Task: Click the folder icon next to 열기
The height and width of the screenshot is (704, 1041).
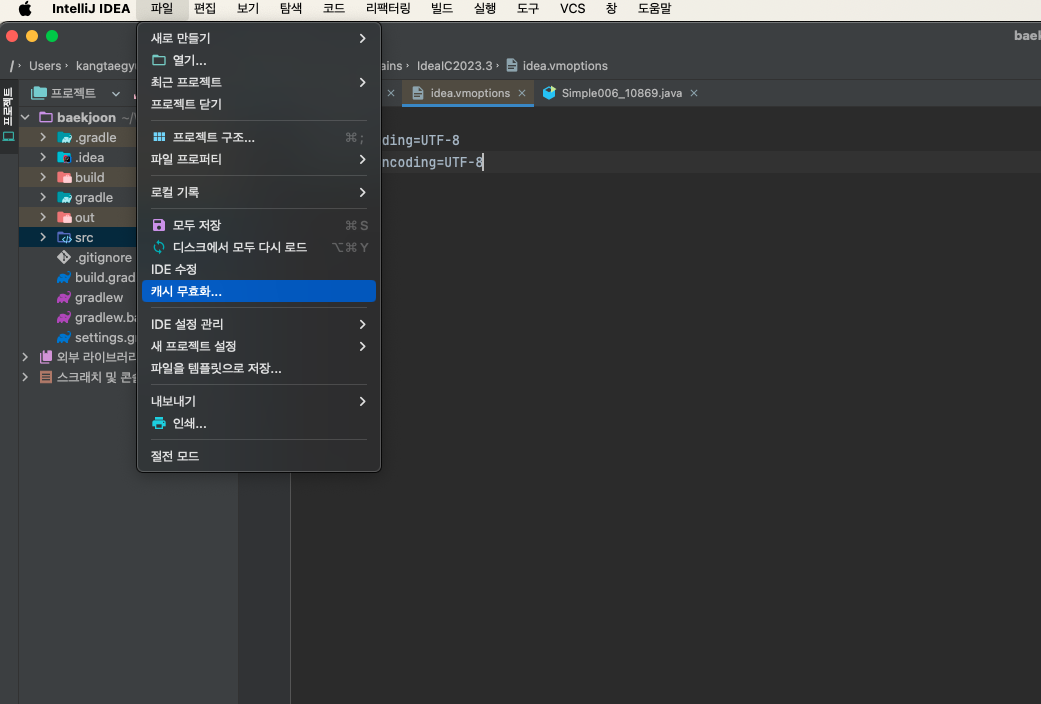Action: (x=159, y=60)
